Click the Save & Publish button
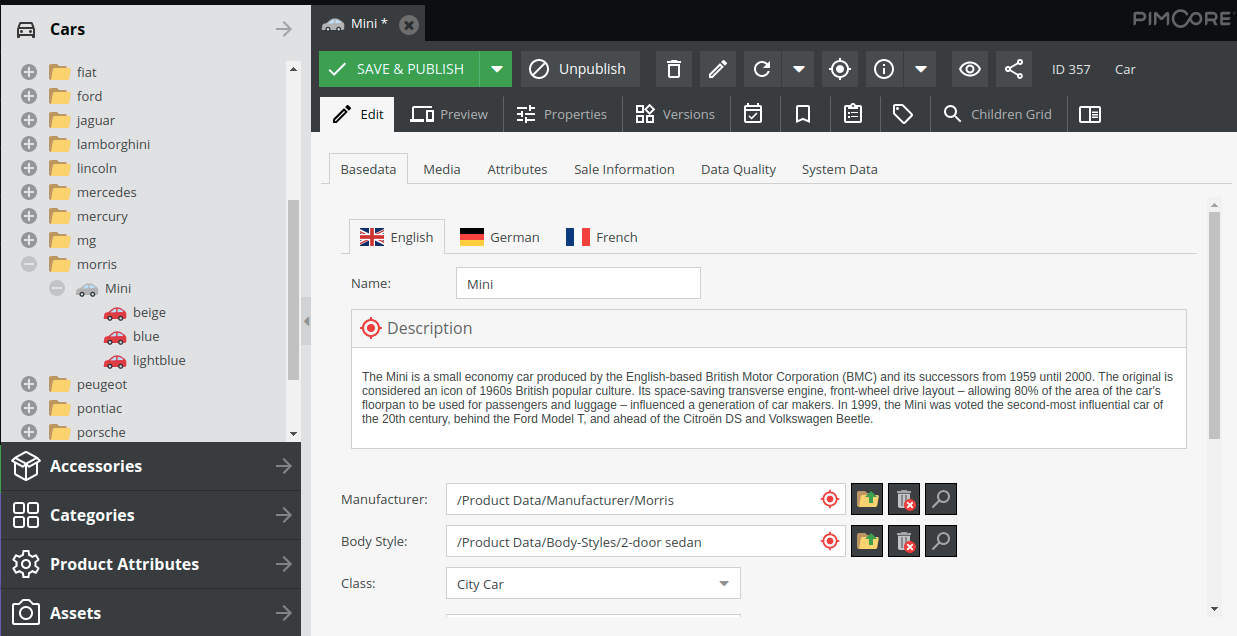Image resolution: width=1237 pixels, height=636 pixels. pos(399,69)
